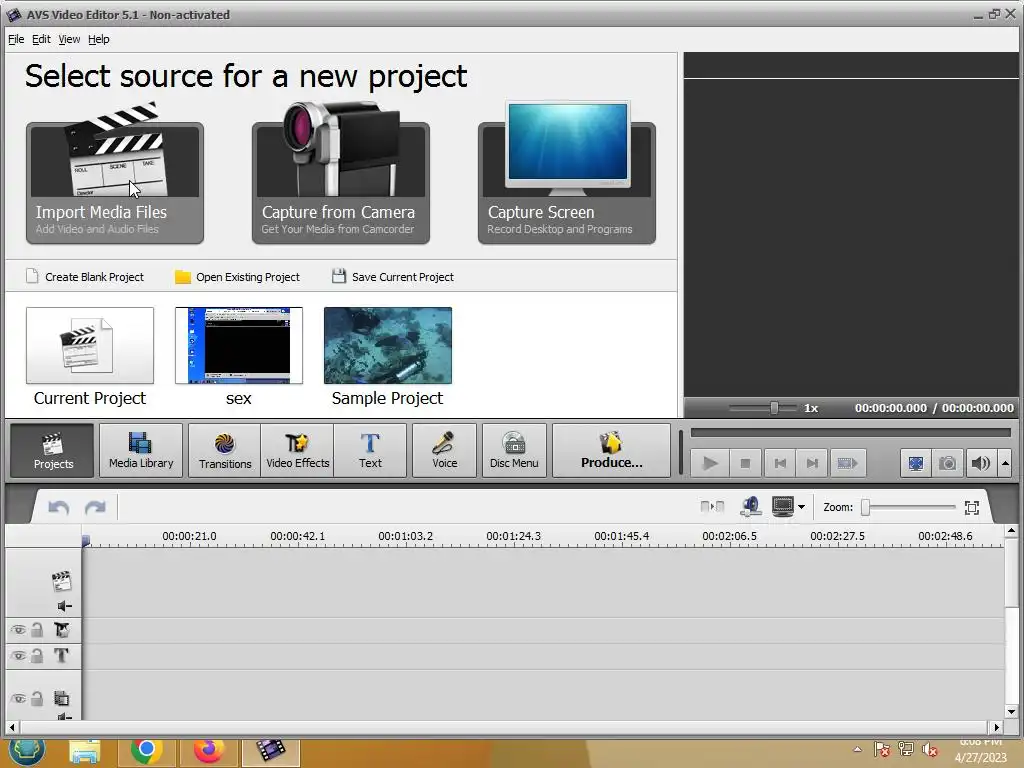The width and height of the screenshot is (1024, 768).
Task: Redo the last timeline action
Action: click(x=95, y=507)
